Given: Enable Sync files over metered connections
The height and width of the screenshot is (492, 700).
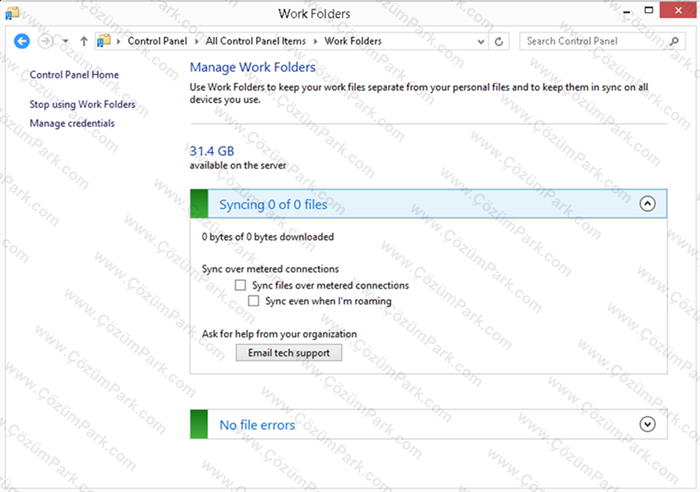Looking at the screenshot, I should coord(240,285).
